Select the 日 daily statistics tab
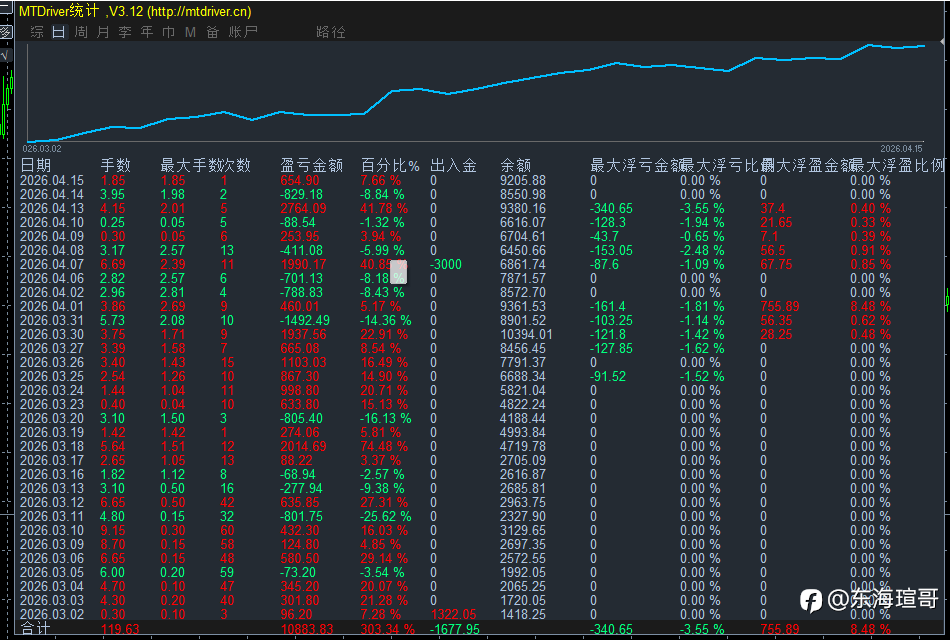 click(x=58, y=32)
